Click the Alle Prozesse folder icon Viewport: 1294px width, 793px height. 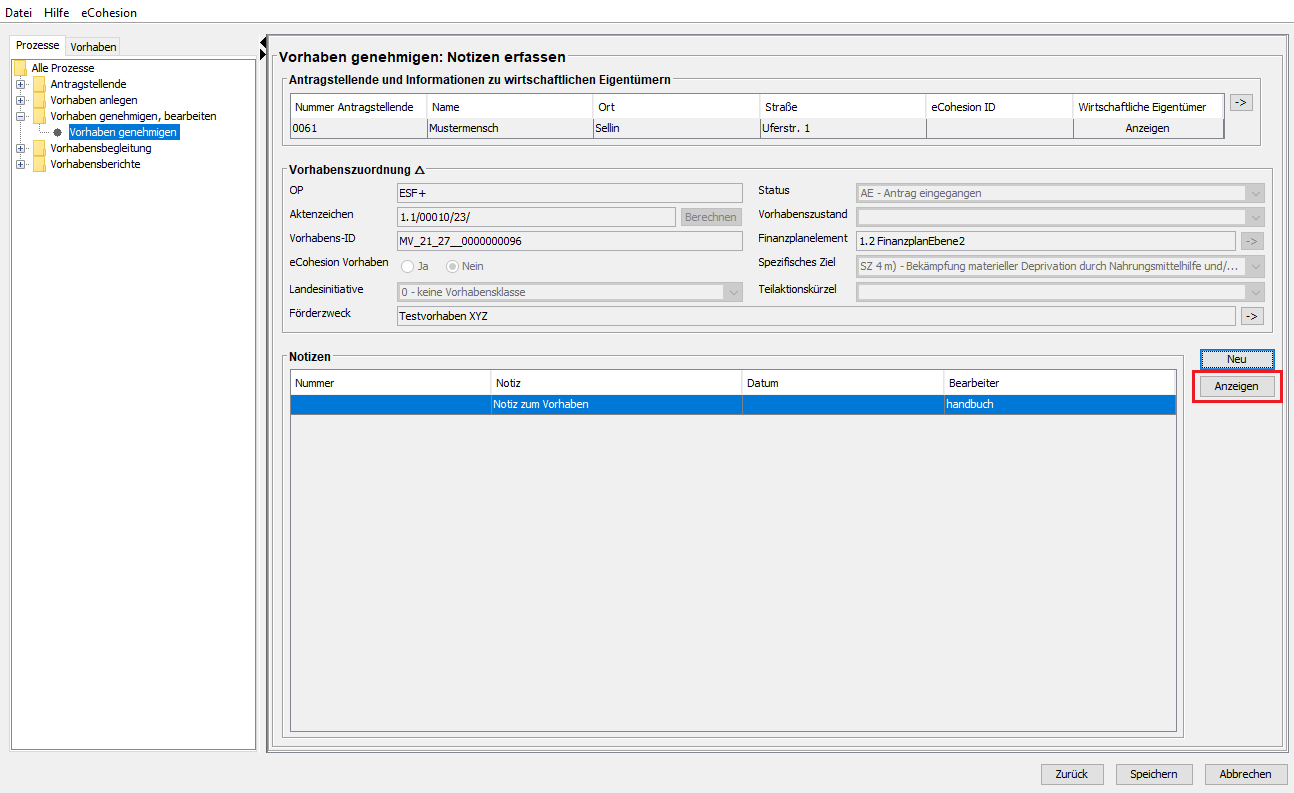pyautogui.click(x=20, y=68)
